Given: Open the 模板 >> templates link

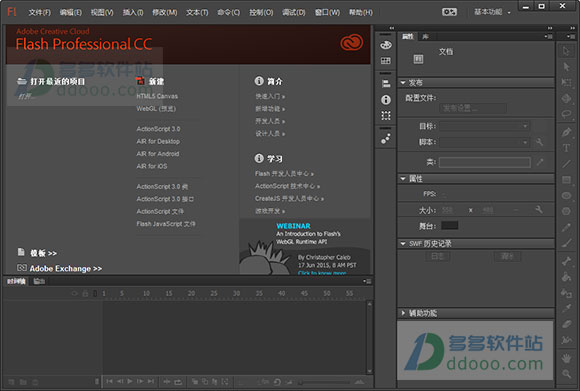Looking at the screenshot, I should point(43,253).
